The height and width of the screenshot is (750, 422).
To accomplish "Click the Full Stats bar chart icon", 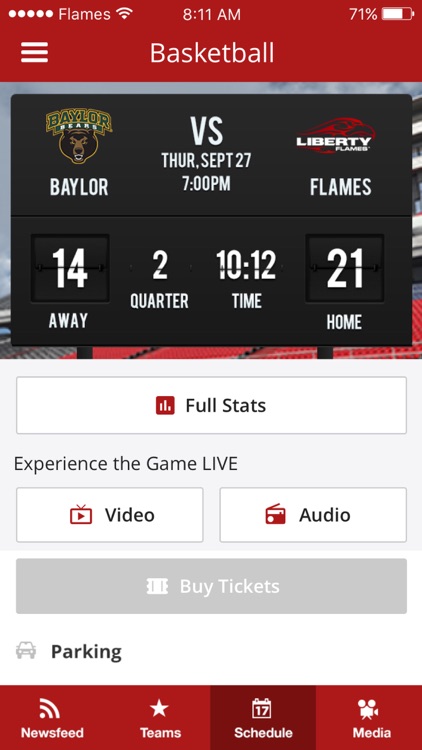I will tap(165, 406).
